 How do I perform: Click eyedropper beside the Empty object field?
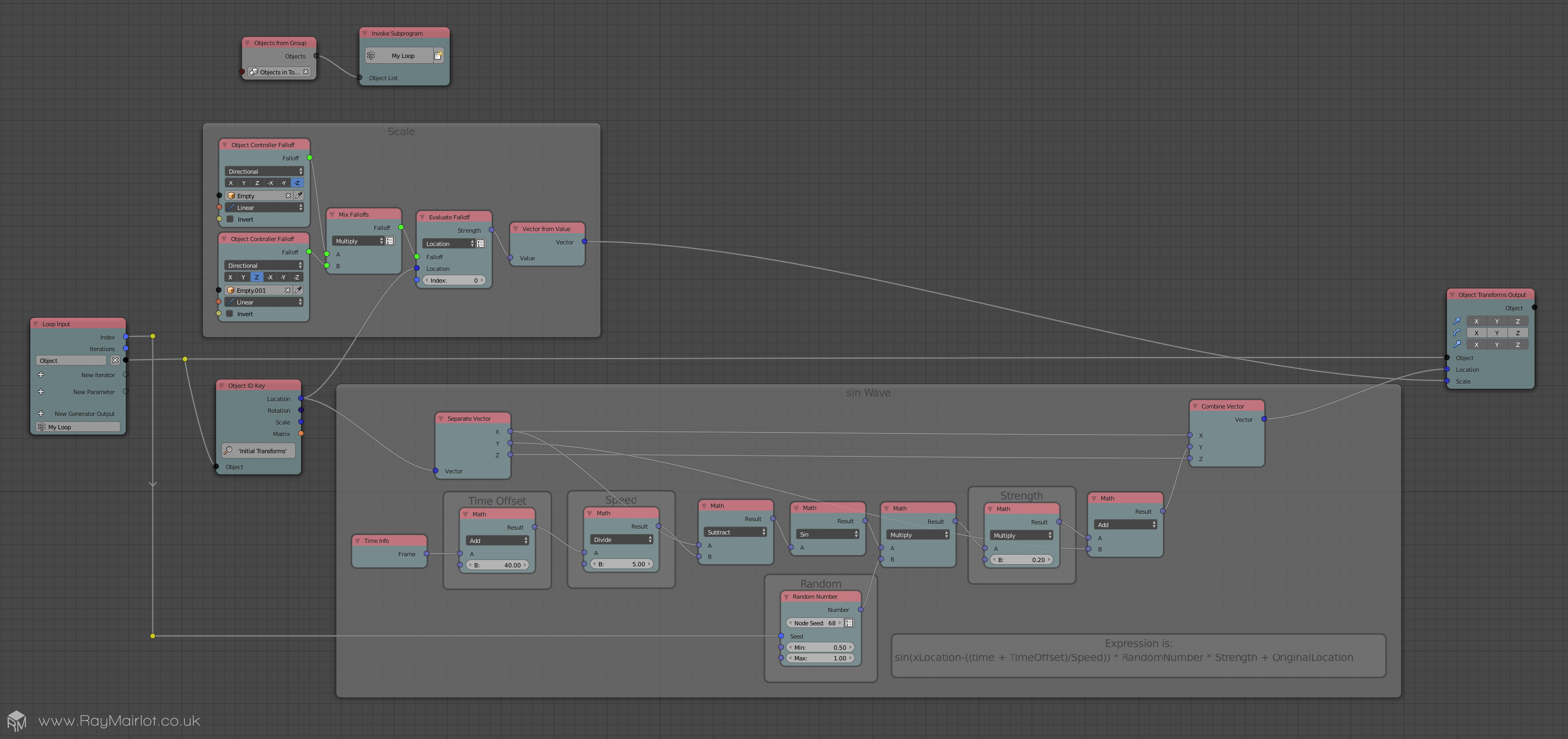298,196
